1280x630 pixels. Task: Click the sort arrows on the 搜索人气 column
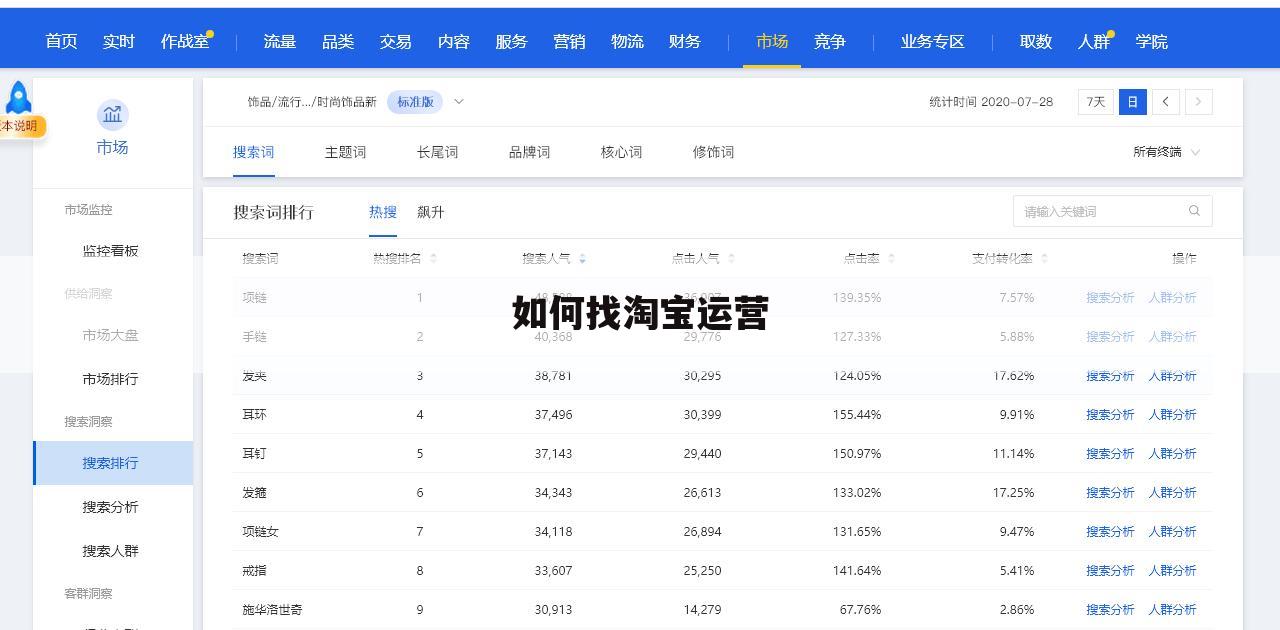[x=582, y=258]
